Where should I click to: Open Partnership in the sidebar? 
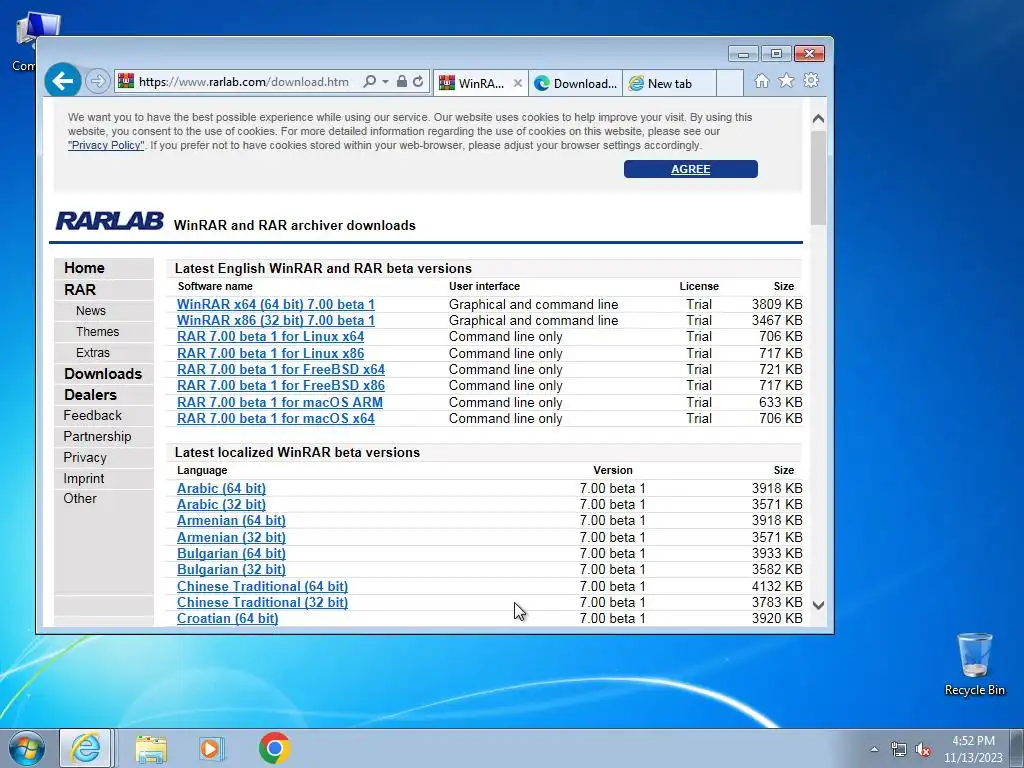[97, 436]
